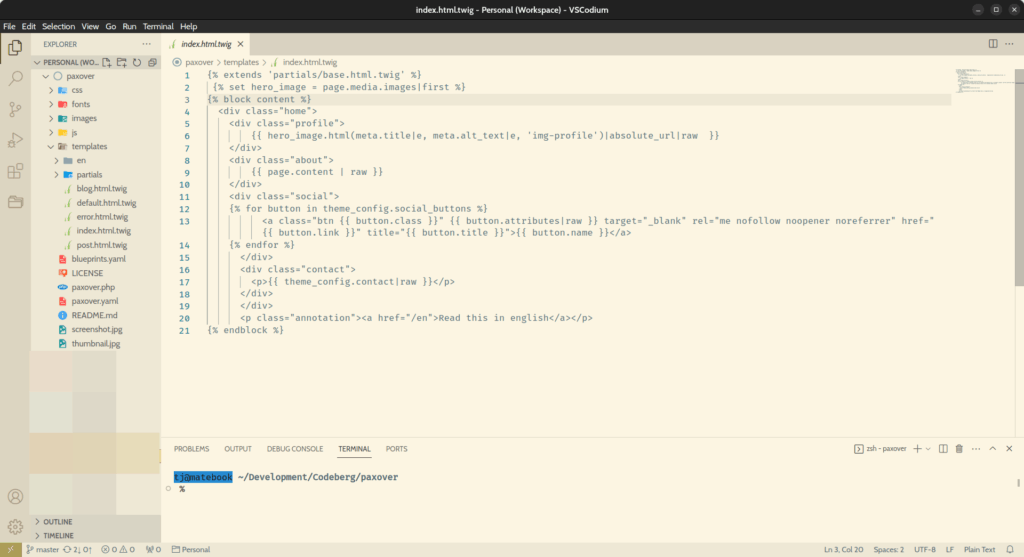Collapse the paxover root folder

[x=46, y=76]
